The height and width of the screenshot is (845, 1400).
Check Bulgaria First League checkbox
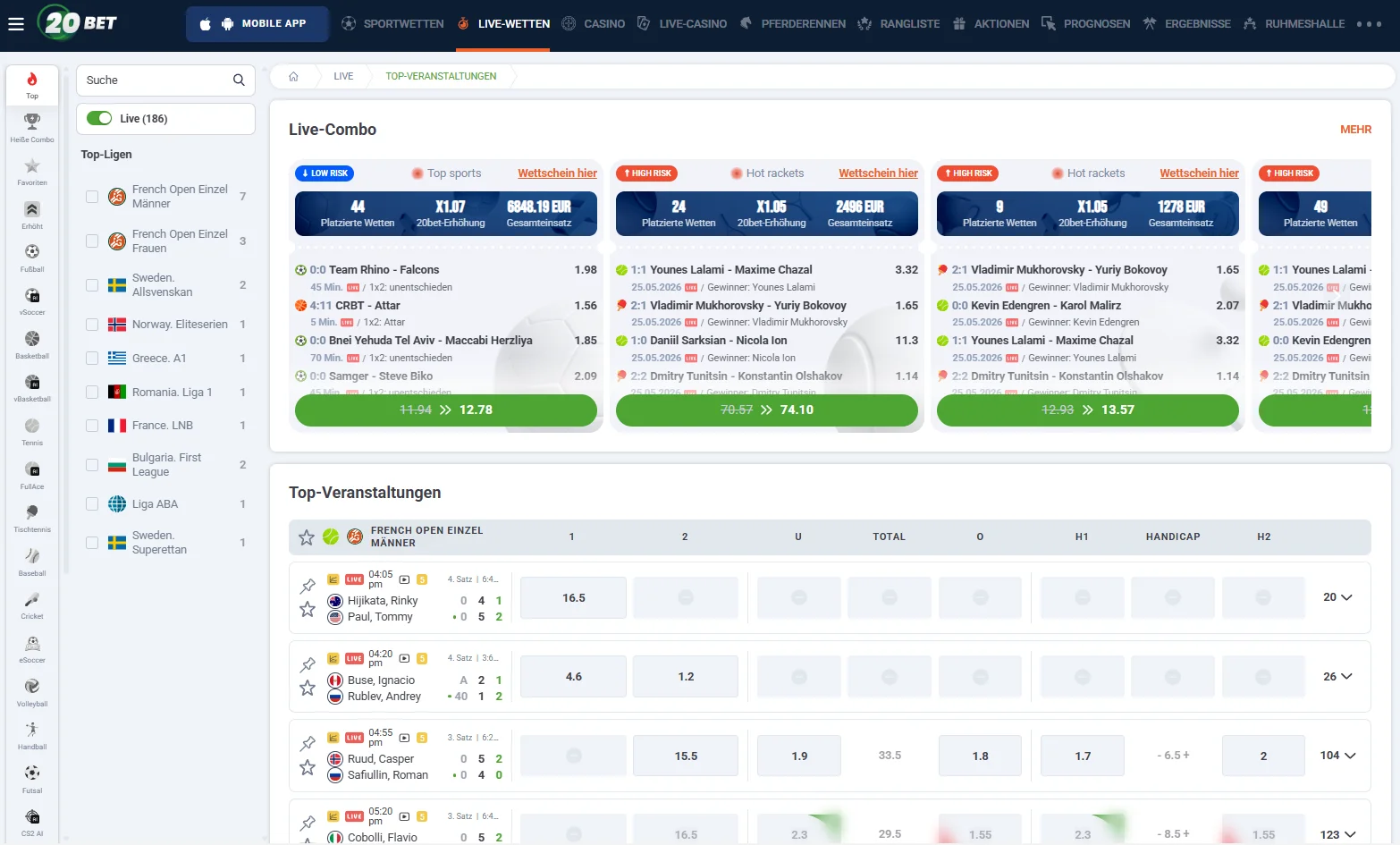(92, 465)
